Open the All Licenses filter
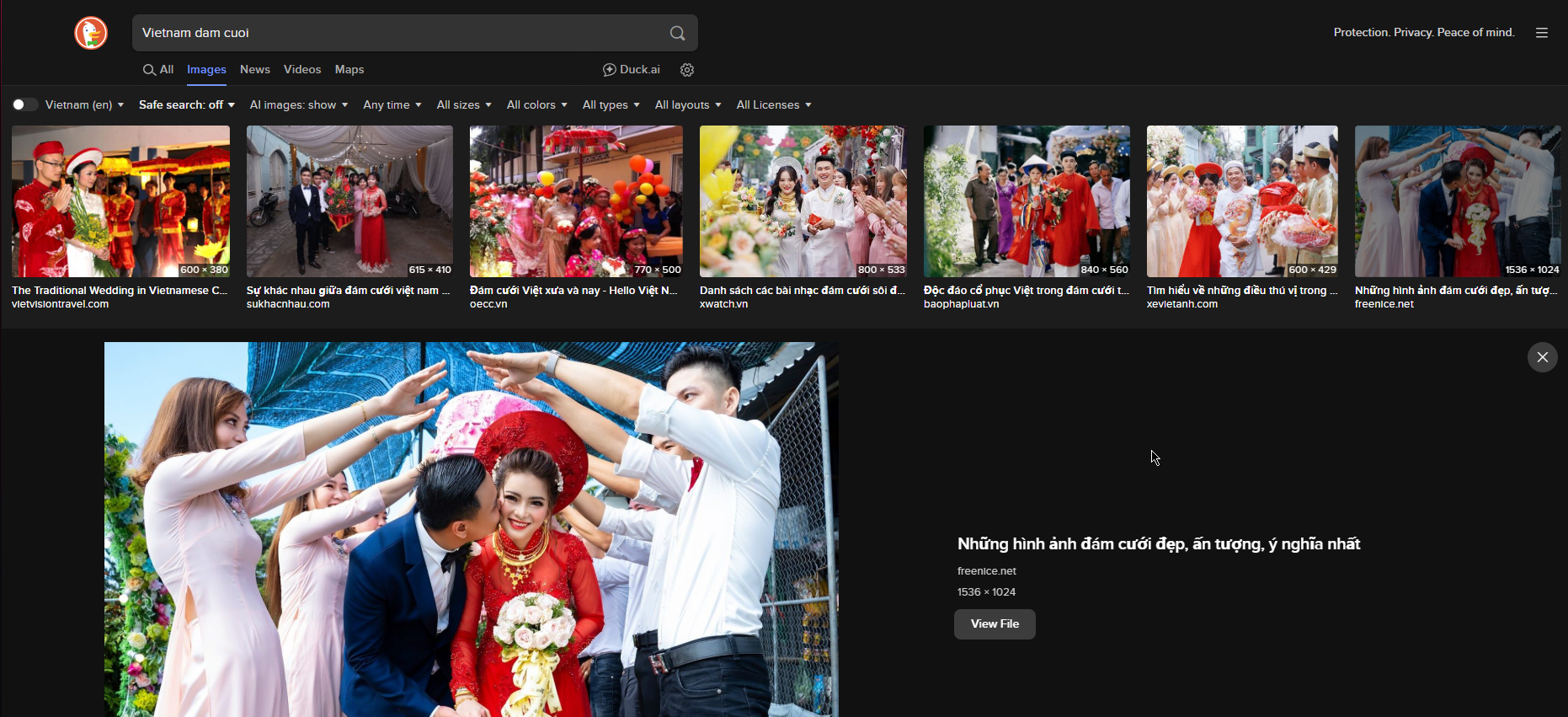Screen dimensions: 1568x717 pyautogui.click(x=774, y=104)
